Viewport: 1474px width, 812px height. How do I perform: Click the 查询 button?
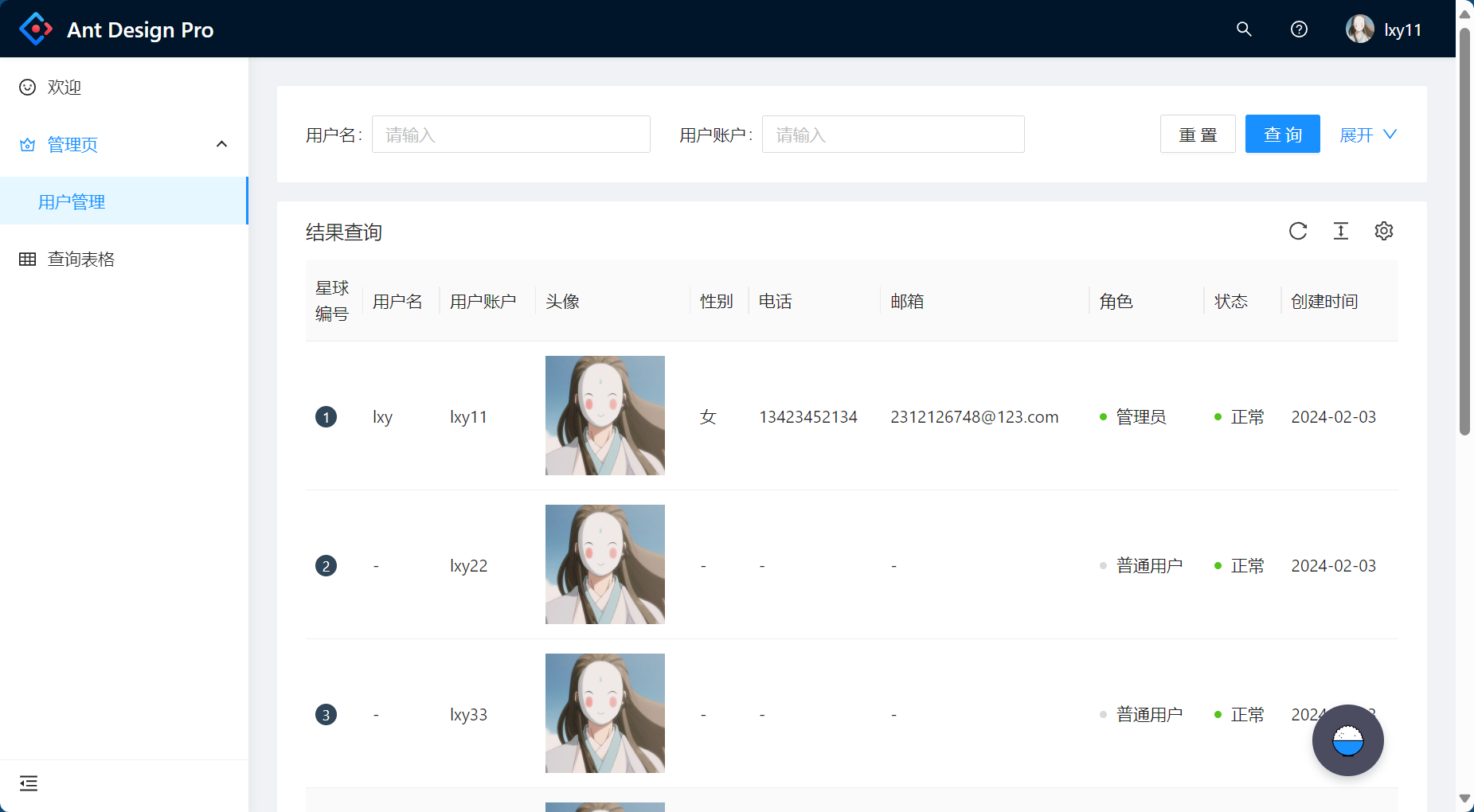[x=1283, y=134]
